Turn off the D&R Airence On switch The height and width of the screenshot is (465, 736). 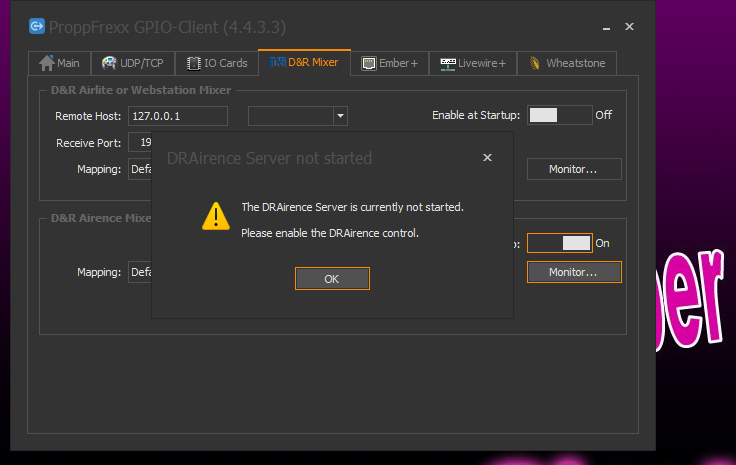[x=559, y=243]
